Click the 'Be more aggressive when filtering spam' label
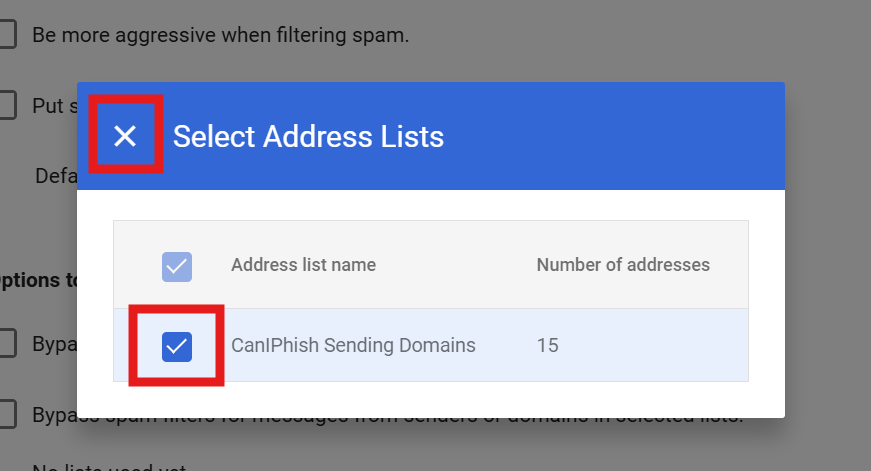This screenshot has width=871, height=471. tap(220, 35)
